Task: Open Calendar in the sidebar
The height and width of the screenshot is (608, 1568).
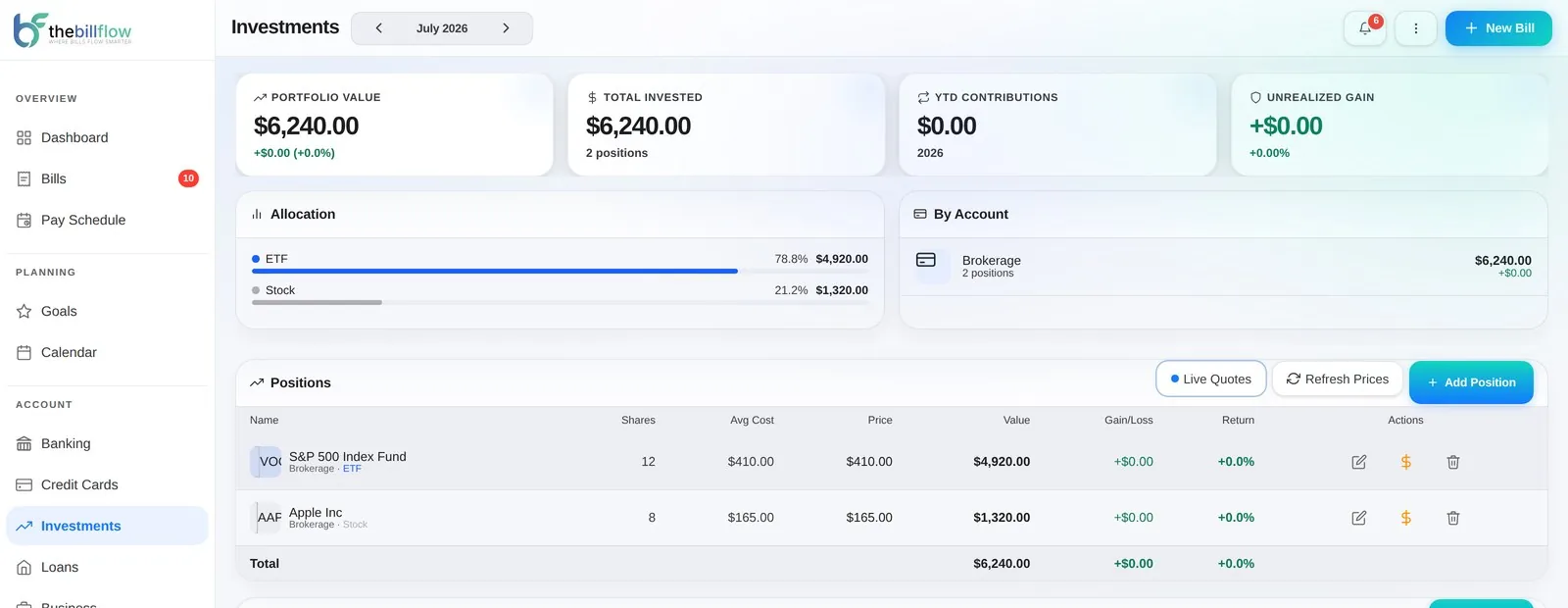Action: tap(107, 353)
